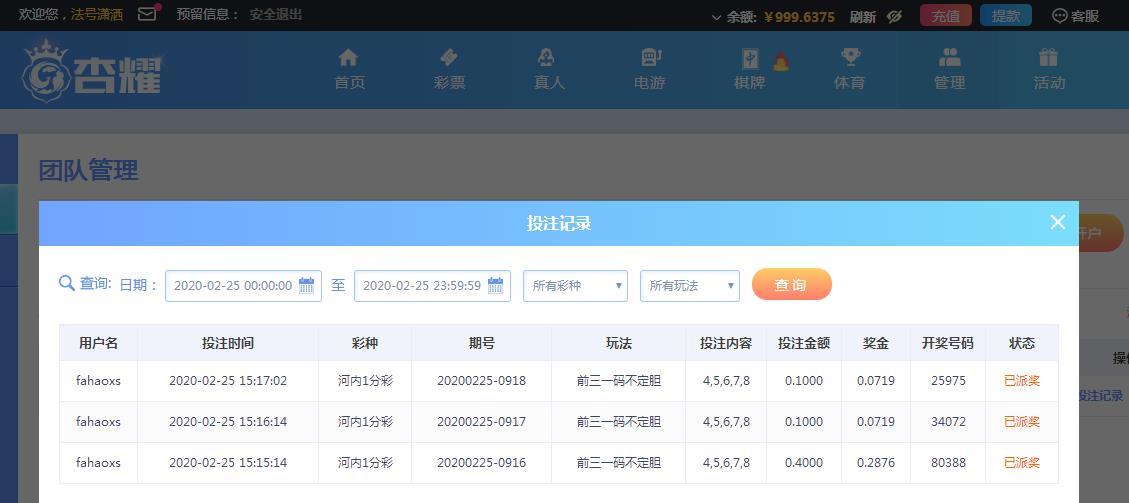1129x503 pixels.
Task: Click fahaoxs in the 0918 row
Action: [98, 381]
